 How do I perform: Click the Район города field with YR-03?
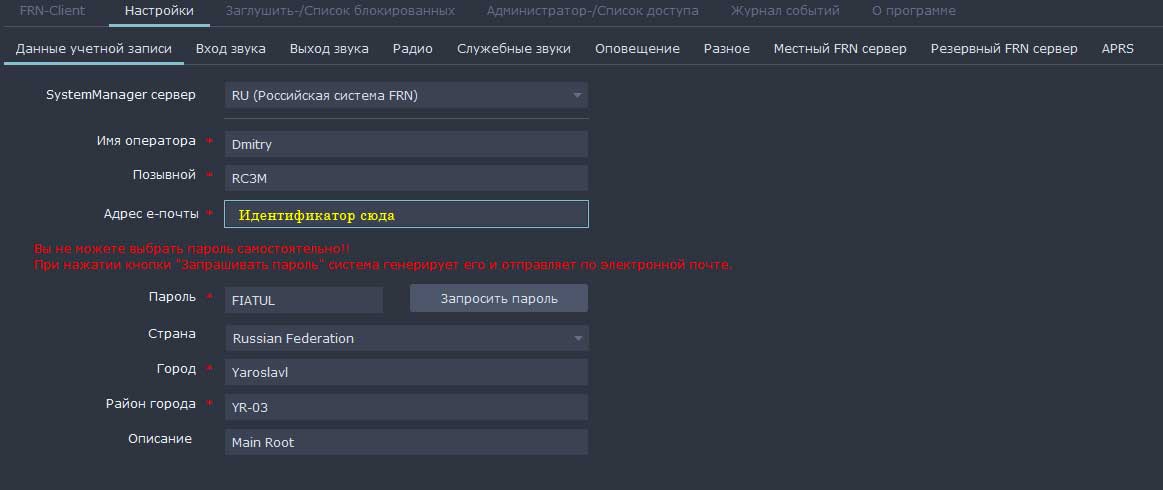tap(406, 407)
